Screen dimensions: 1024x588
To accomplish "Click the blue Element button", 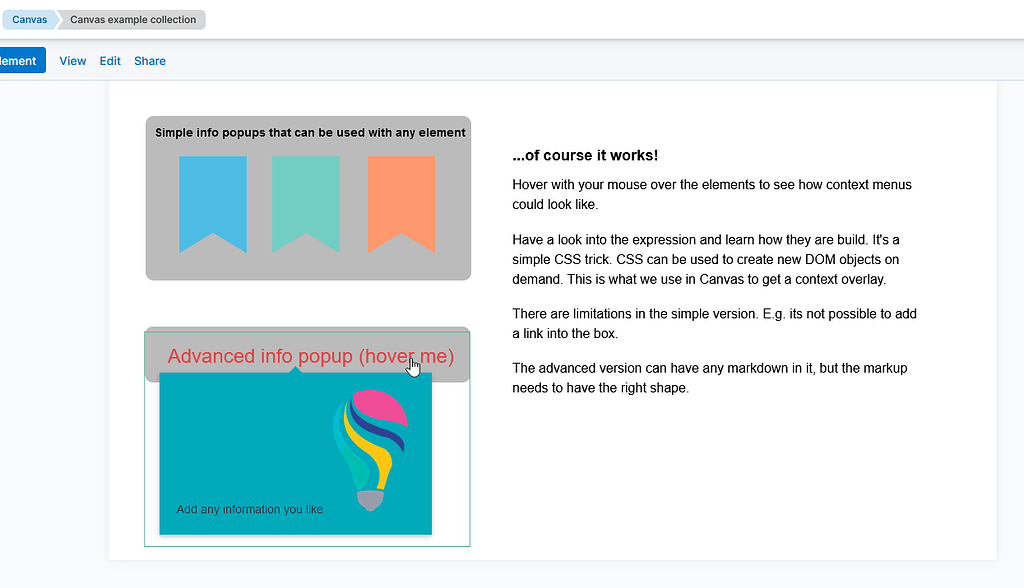I will tap(22, 60).
